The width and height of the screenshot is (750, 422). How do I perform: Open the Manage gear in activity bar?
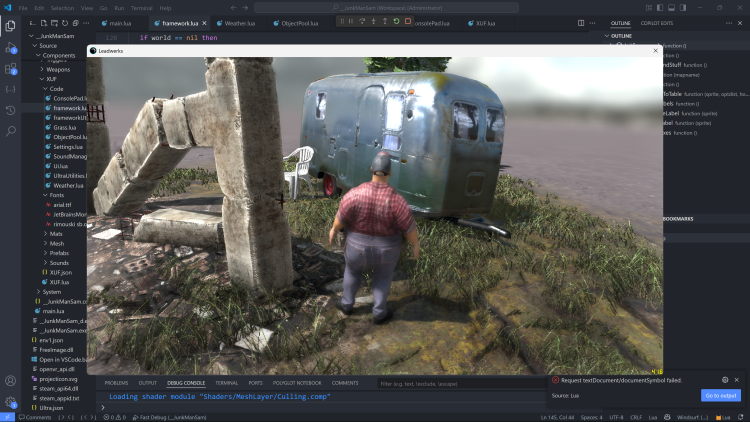click(10, 402)
